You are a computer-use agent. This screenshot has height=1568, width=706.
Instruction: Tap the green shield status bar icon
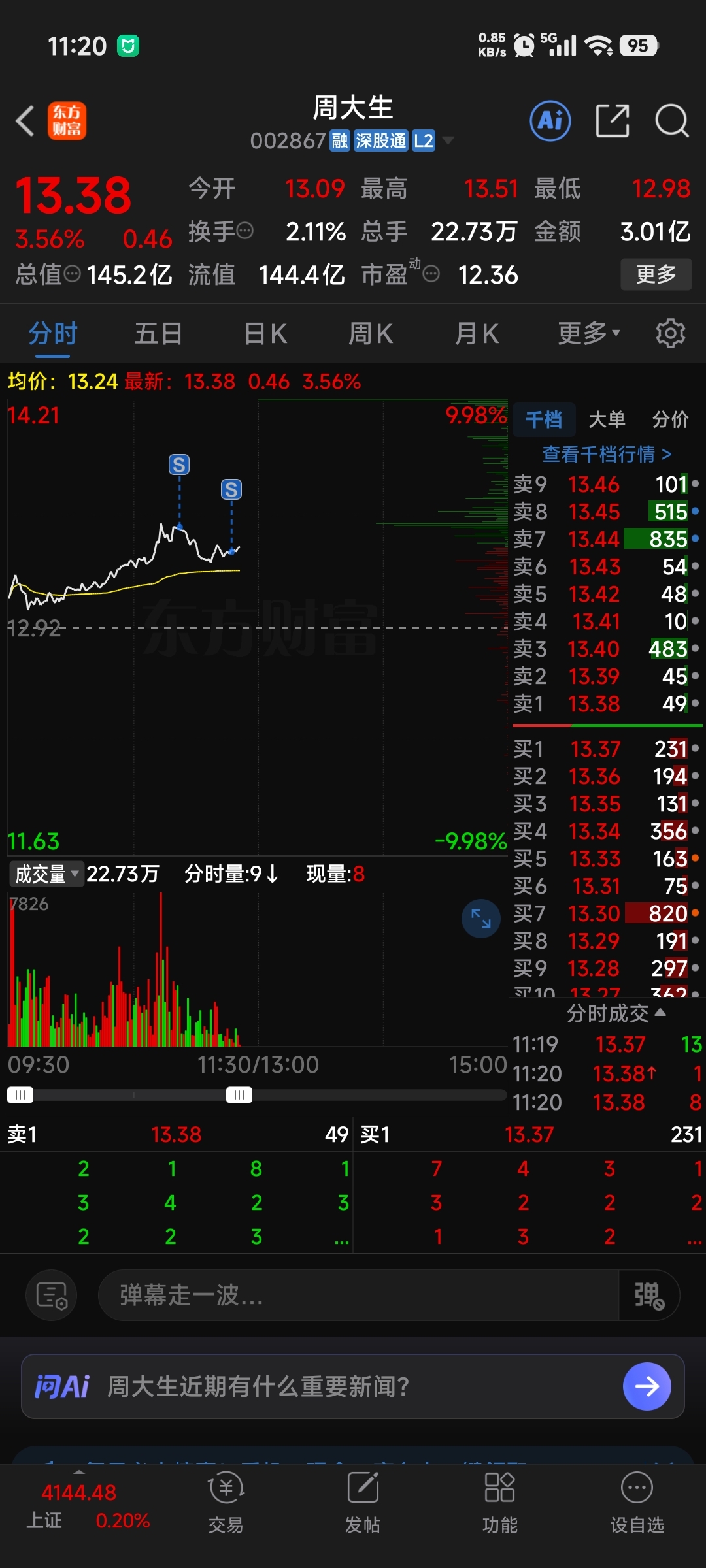pos(128,46)
